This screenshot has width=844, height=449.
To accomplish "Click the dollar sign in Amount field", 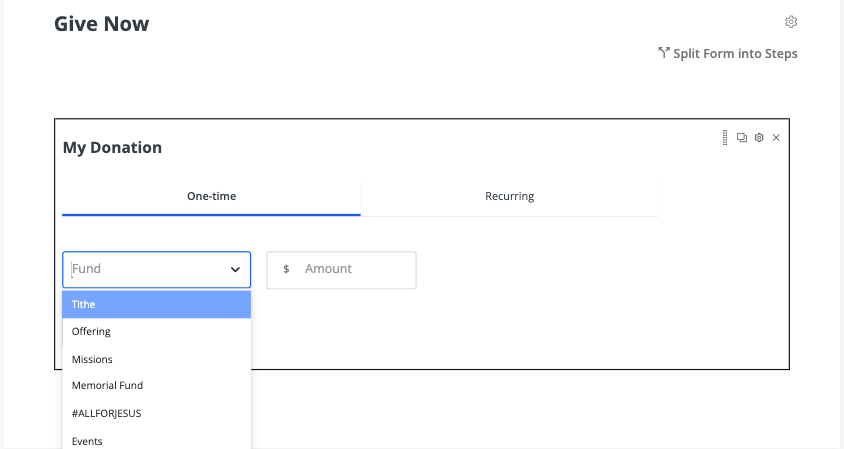I will tap(287, 269).
